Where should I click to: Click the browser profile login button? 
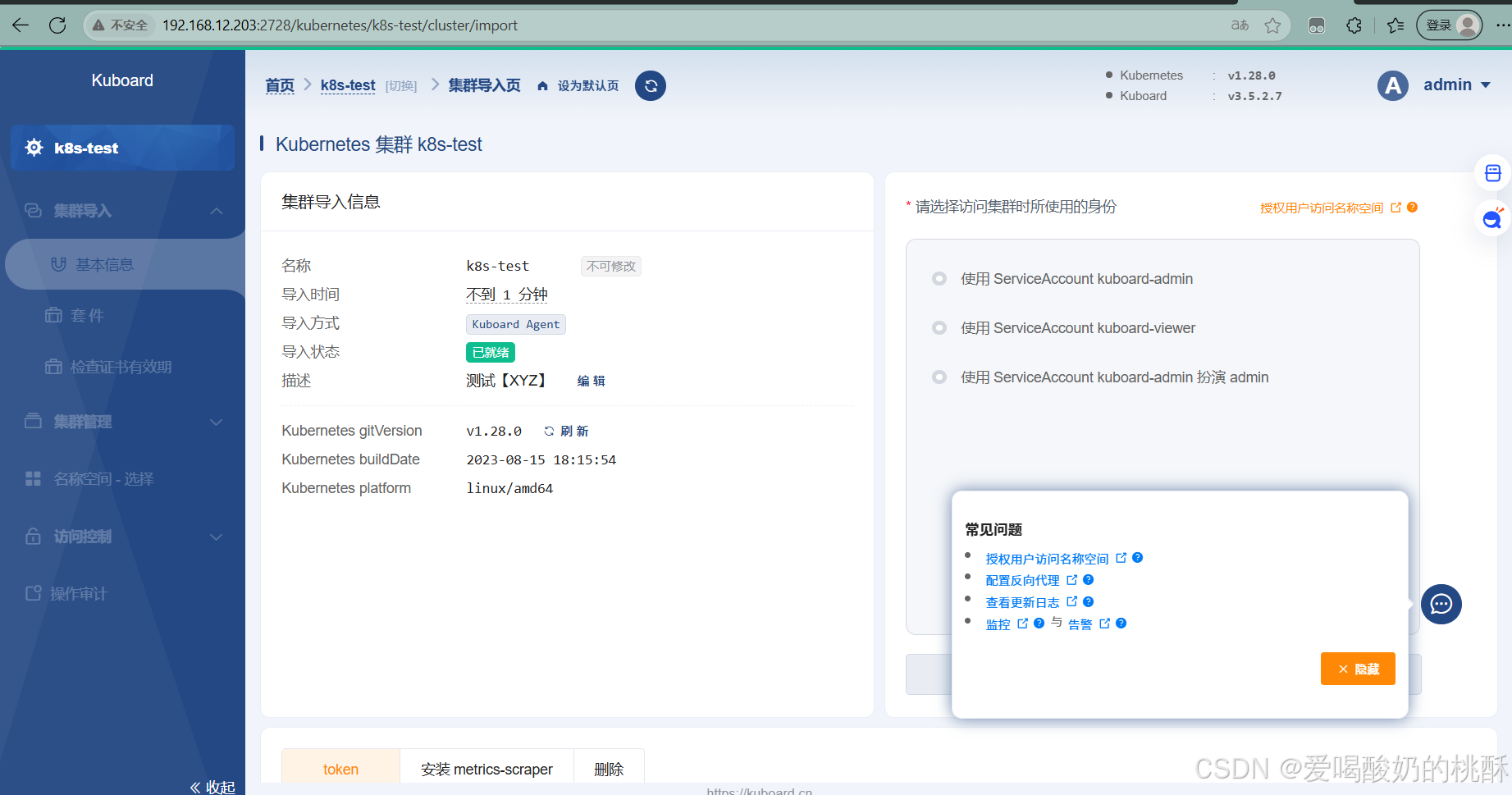pyautogui.click(x=1450, y=25)
